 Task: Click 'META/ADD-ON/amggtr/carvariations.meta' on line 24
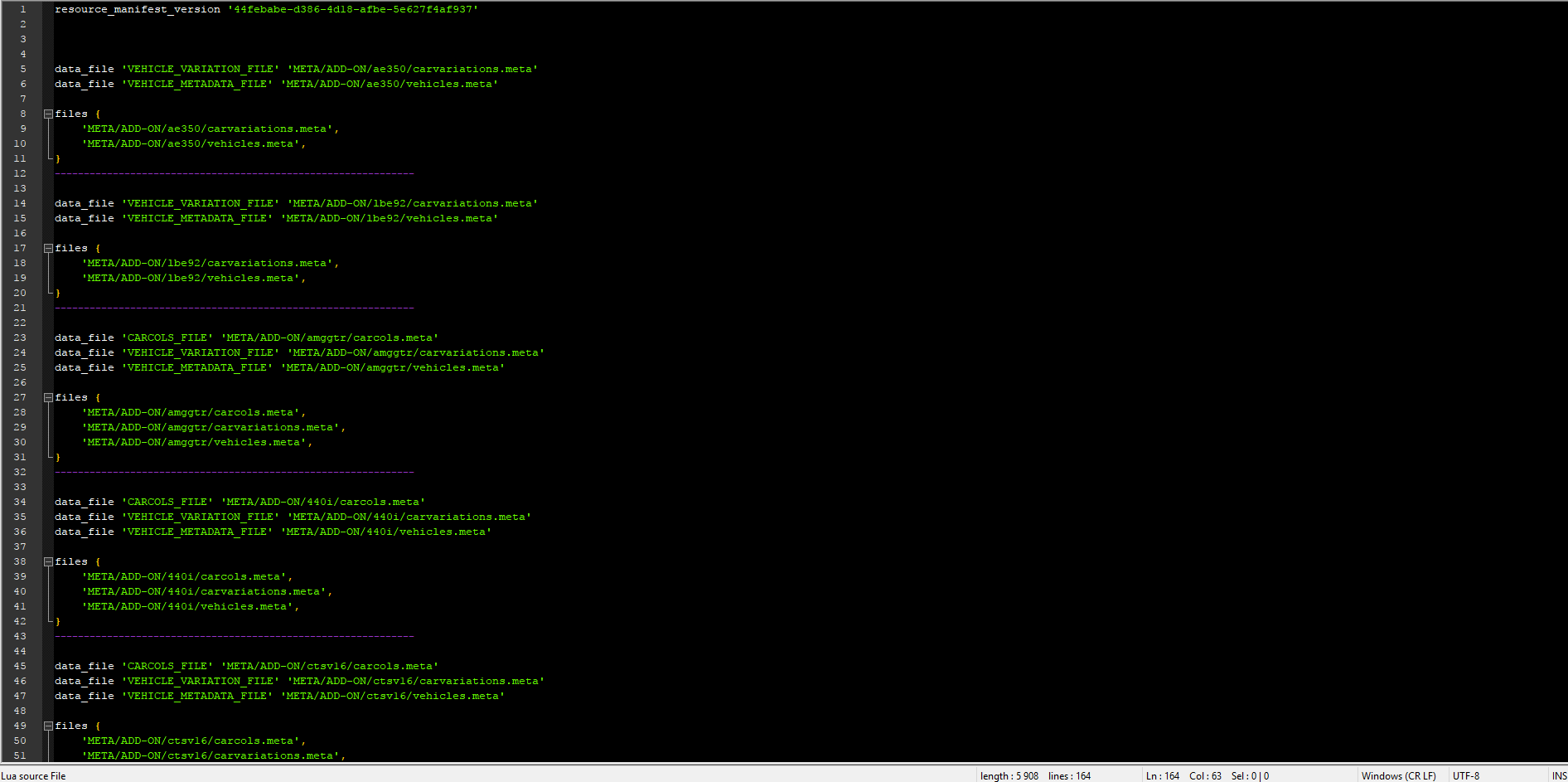pos(416,352)
